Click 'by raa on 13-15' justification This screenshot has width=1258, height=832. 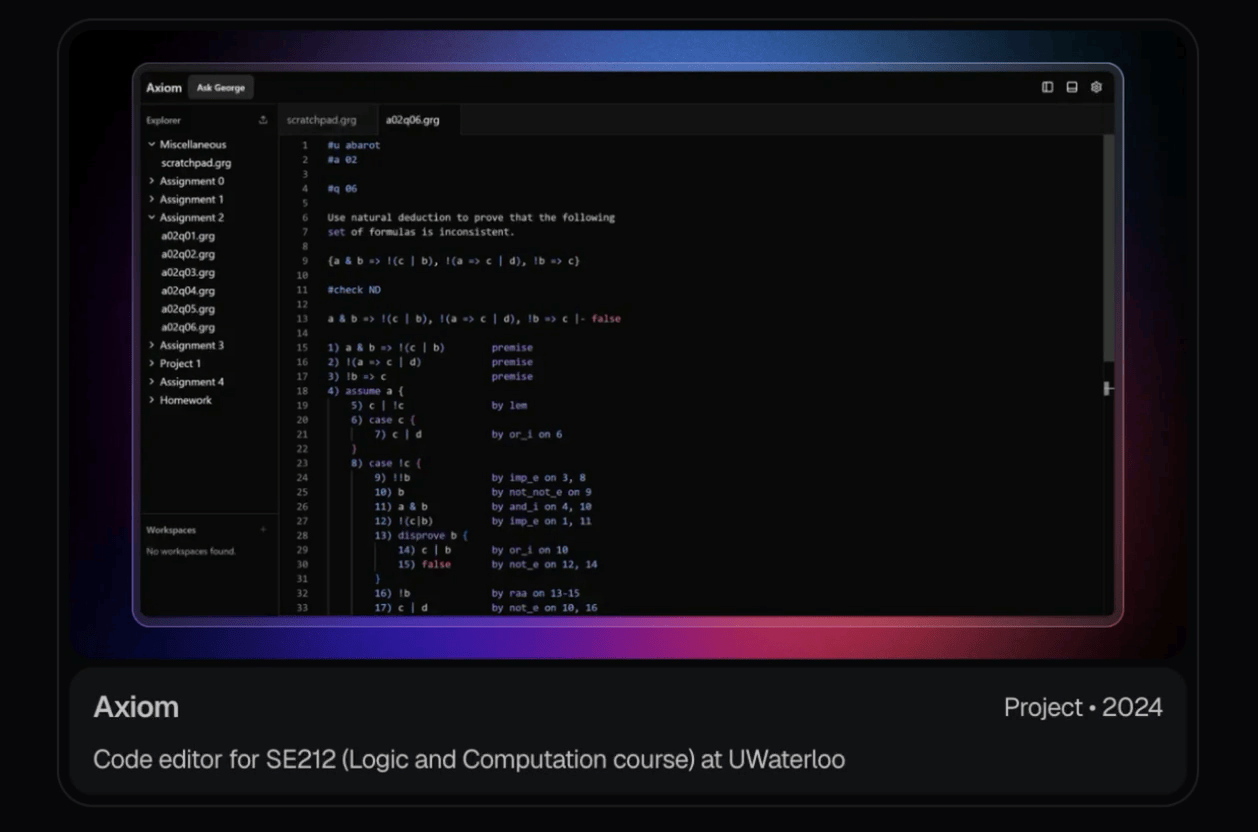[x=535, y=594]
